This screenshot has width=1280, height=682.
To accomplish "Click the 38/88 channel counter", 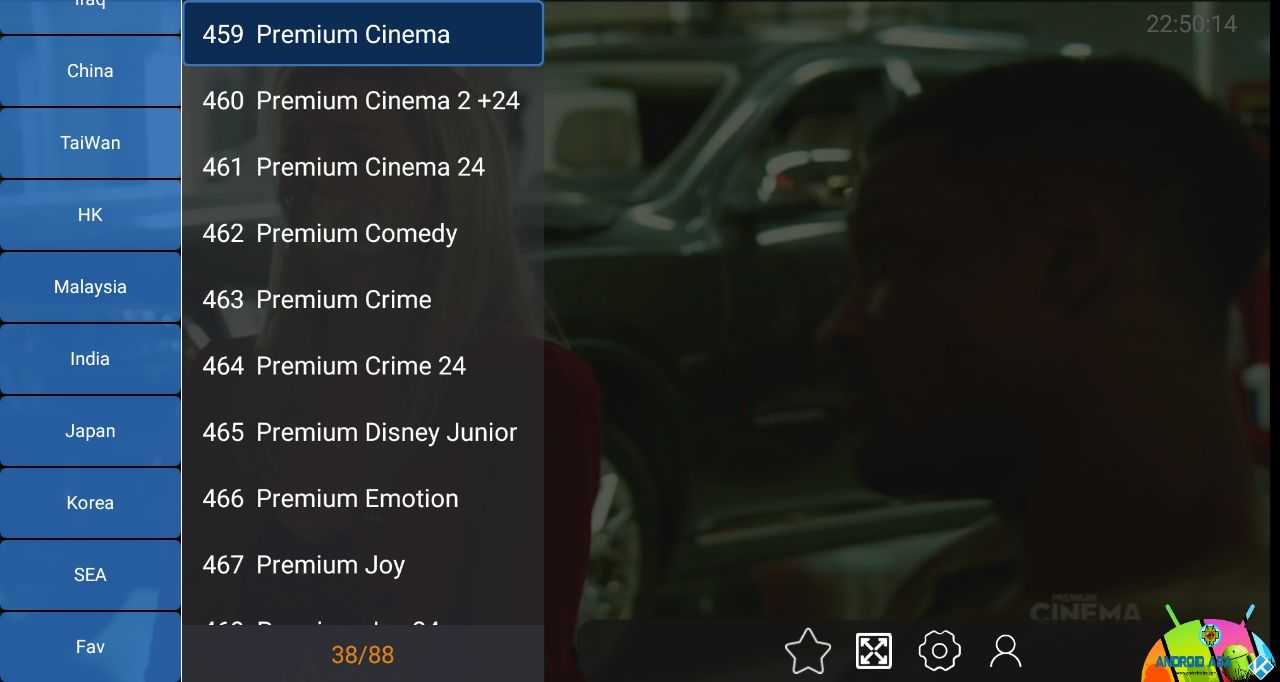I will coord(363,655).
